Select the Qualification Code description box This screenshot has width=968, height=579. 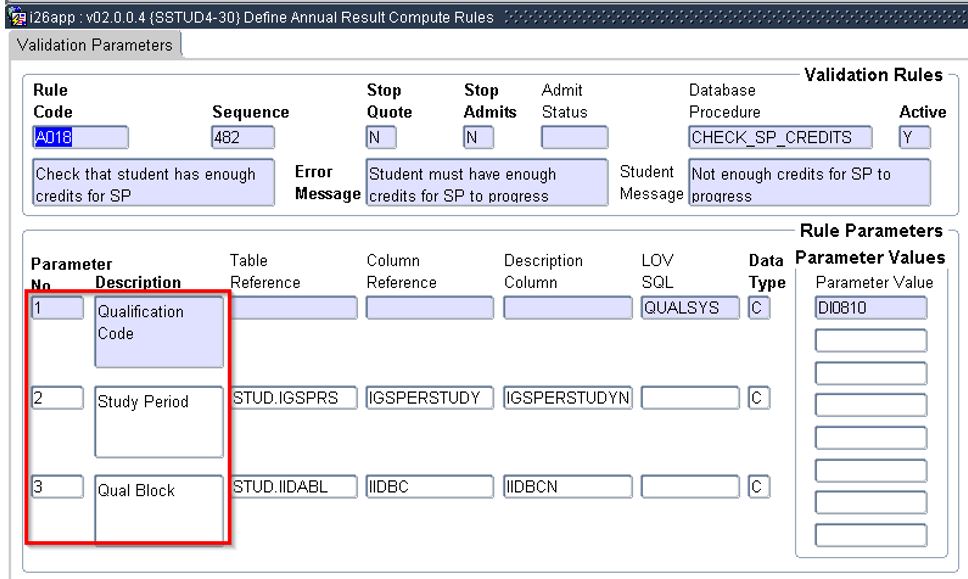click(x=159, y=331)
